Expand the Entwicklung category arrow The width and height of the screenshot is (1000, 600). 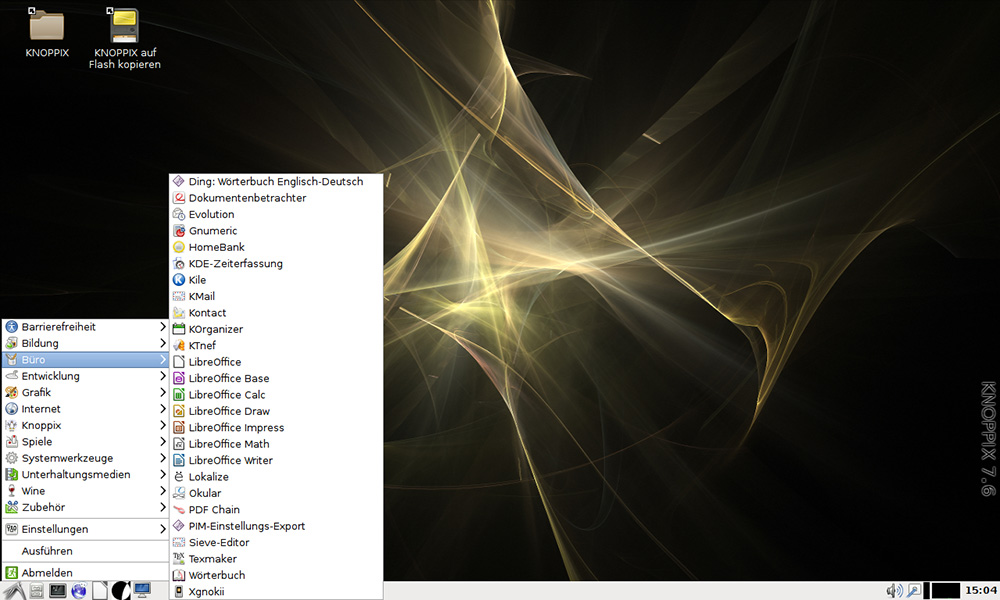(163, 376)
